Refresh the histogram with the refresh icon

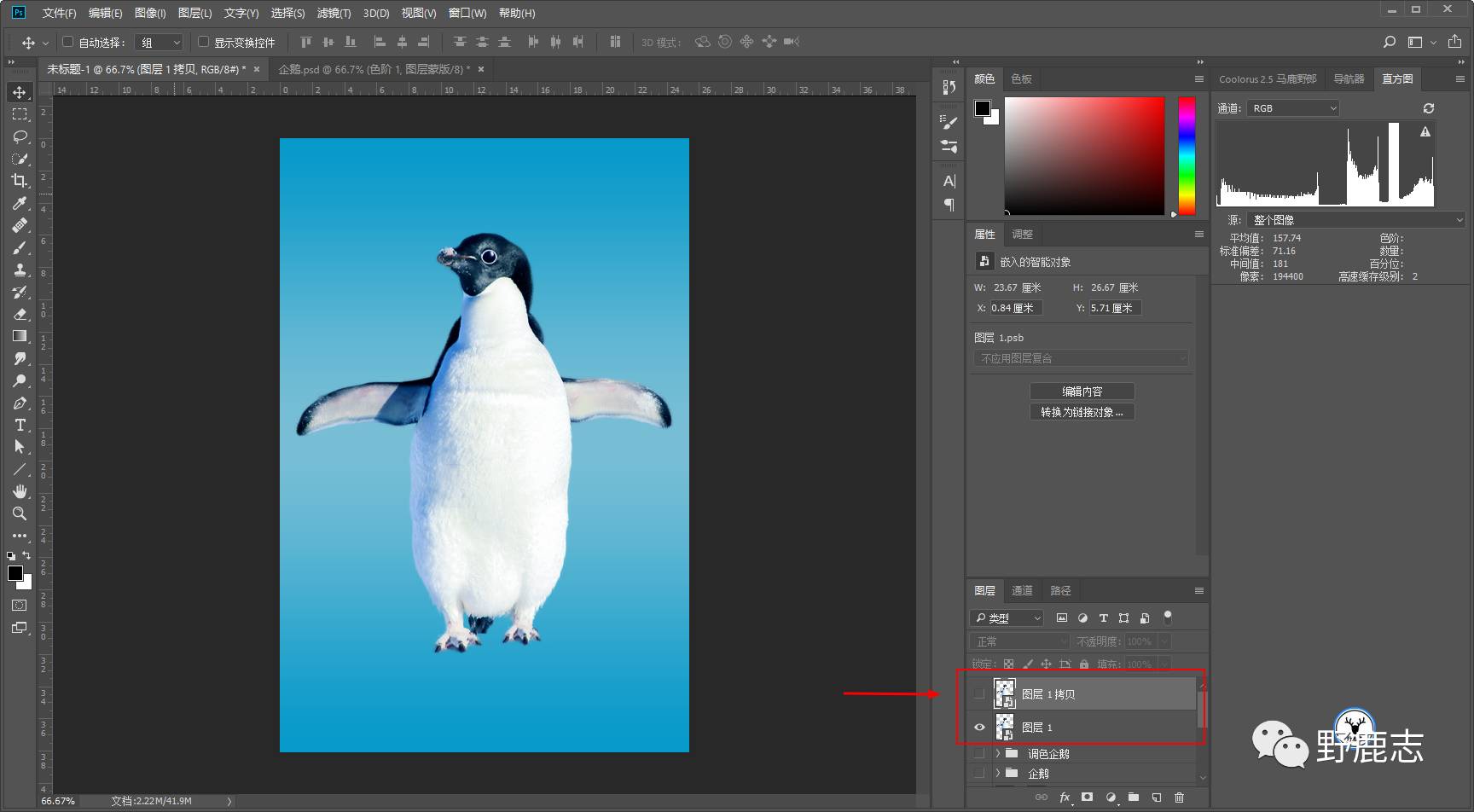point(1429,108)
